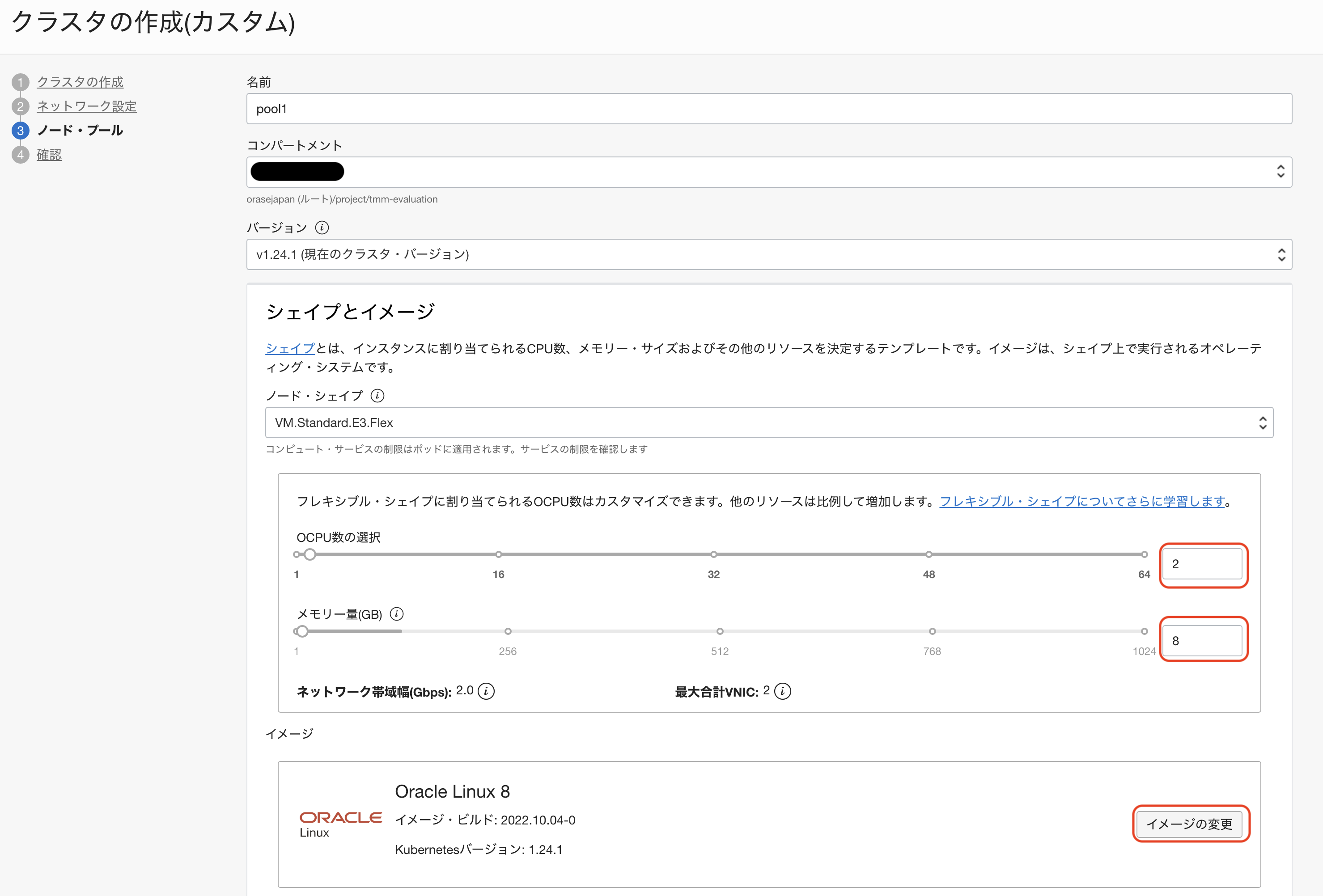The image size is (1323, 896).
Task: Click the Oracle Linux logo image
Action: [x=340, y=824]
